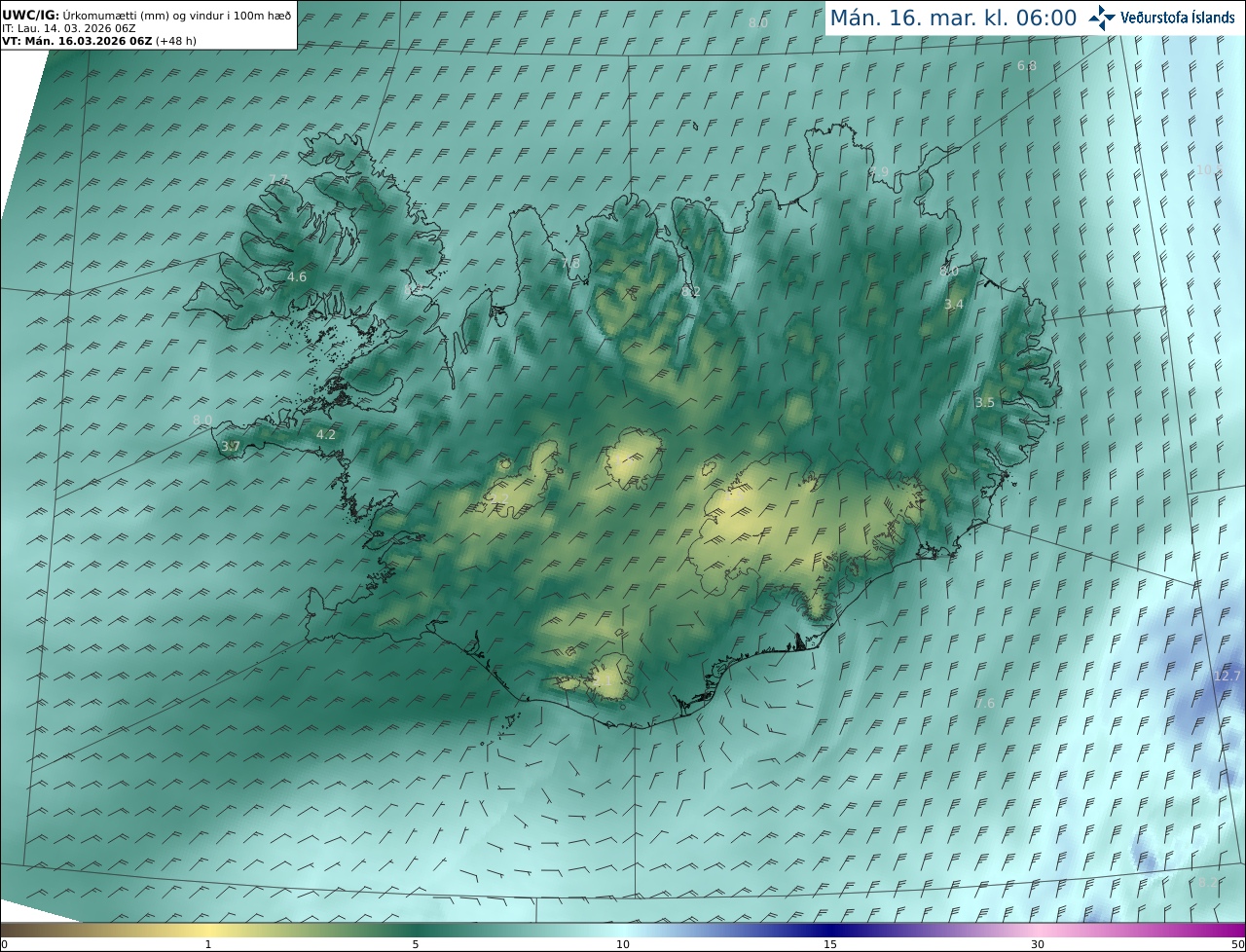Select the 3.5 map value
The width and height of the screenshot is (1246, 952).
tap(985, 403)
